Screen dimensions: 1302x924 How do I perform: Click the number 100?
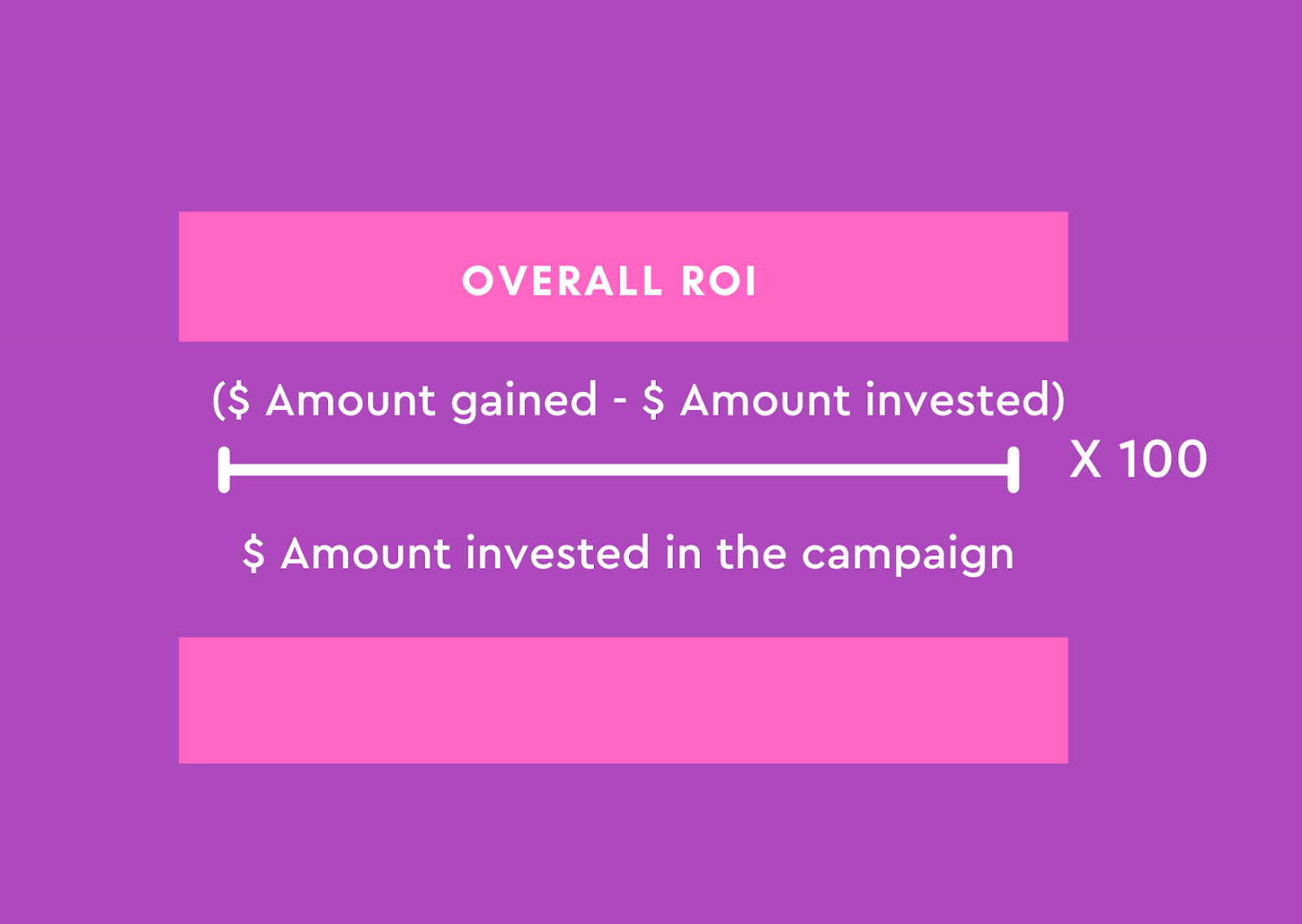tap(1163, 460)
